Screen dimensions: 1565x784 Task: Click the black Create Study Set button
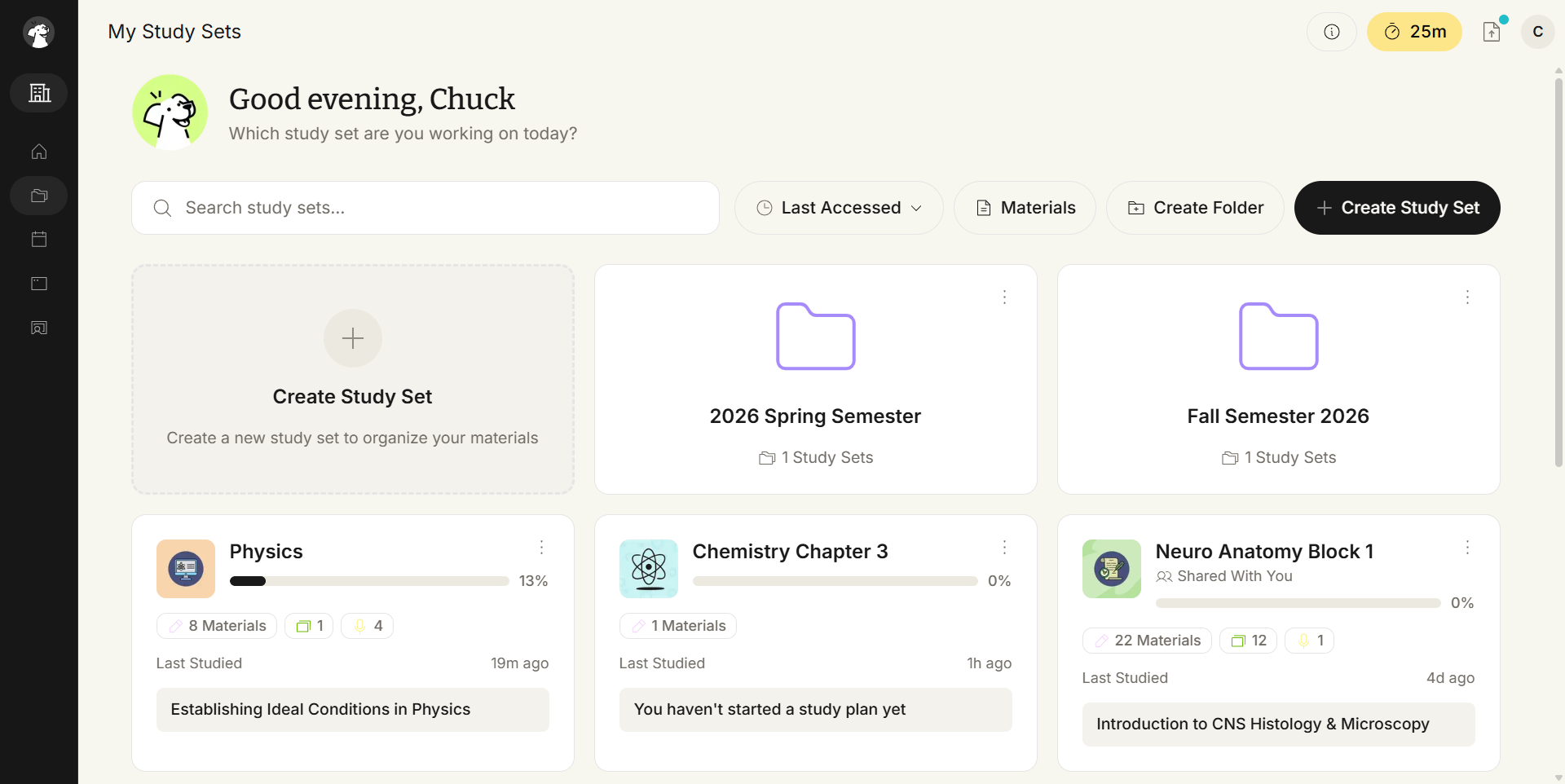click(x=1397, y=208)
